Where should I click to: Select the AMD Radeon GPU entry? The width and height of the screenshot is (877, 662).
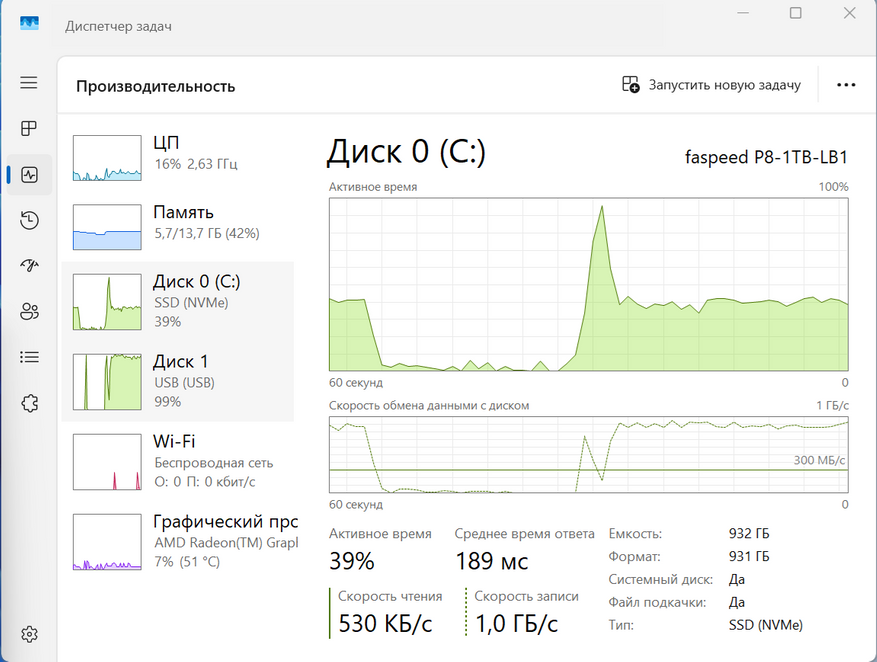tap(178, 541)
